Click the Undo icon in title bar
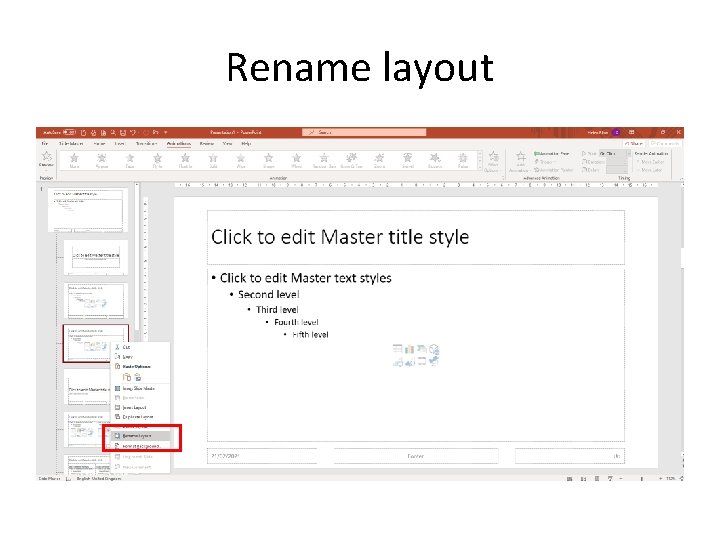720x540 pixels. pos(133,133)
